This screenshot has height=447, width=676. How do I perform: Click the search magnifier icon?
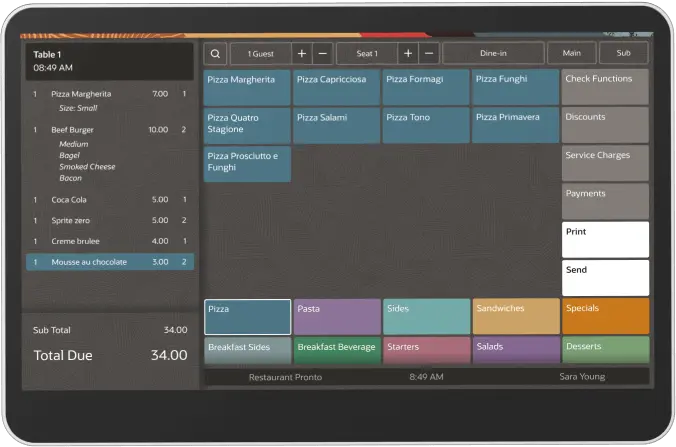pos(215,54)
